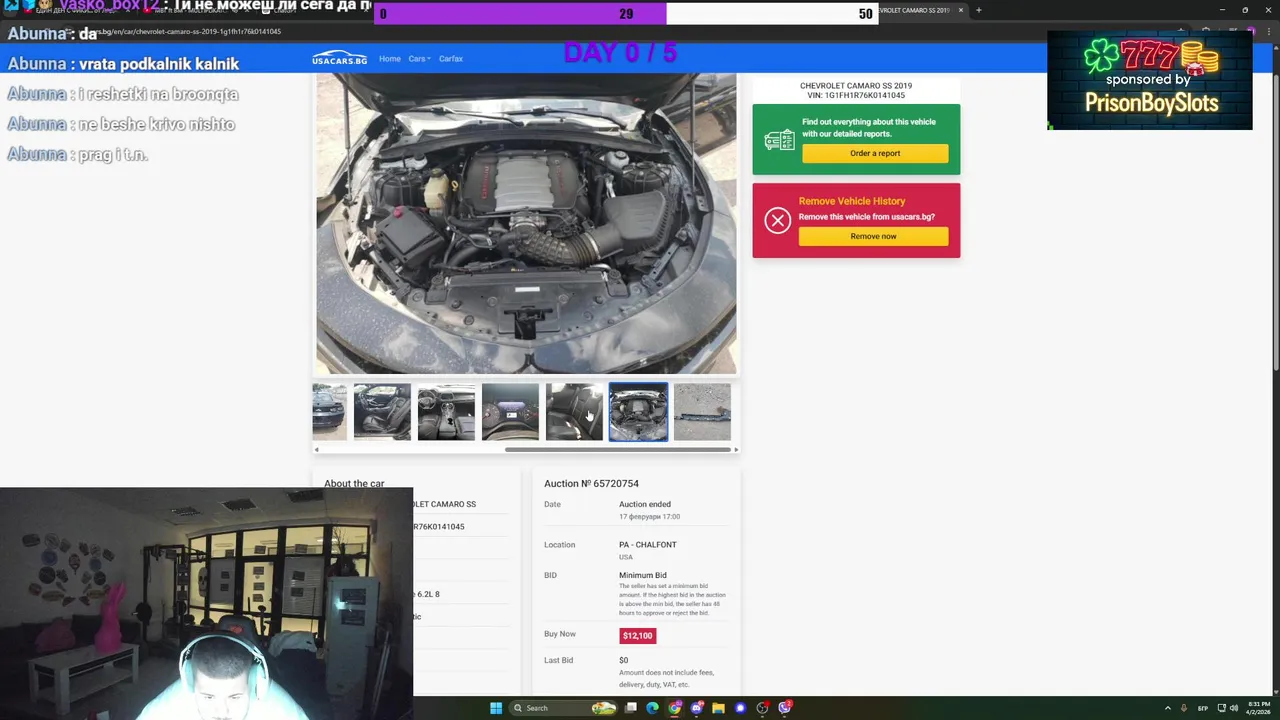Select the center console interior thumbnail
1280x720 pixels.
pyautogui.click(x=446, y=411)
